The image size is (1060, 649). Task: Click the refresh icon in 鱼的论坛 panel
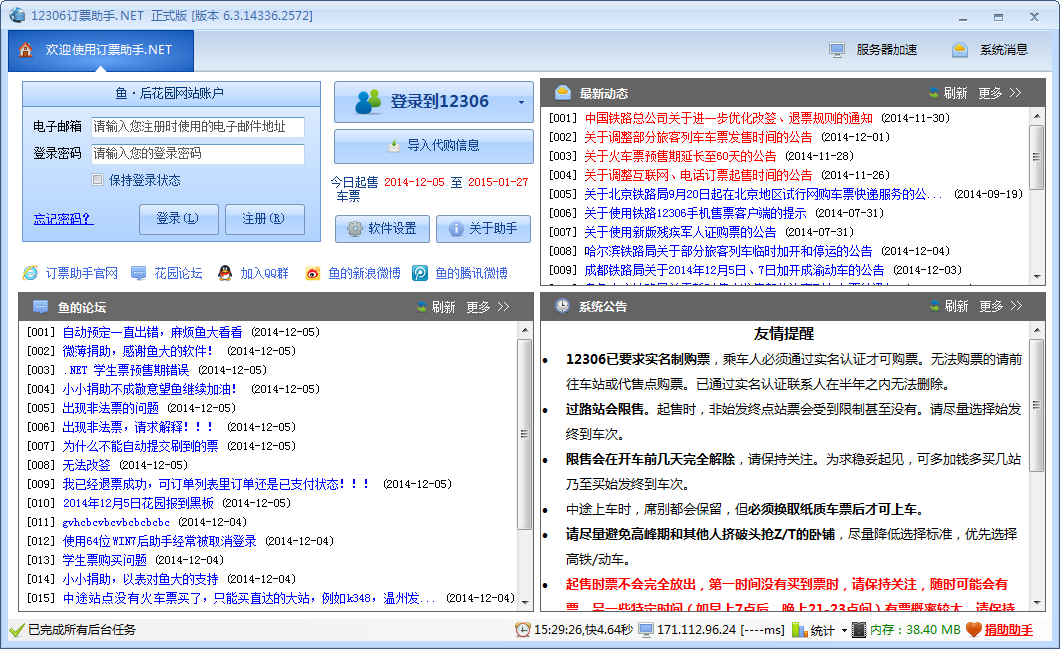(421, 307)
